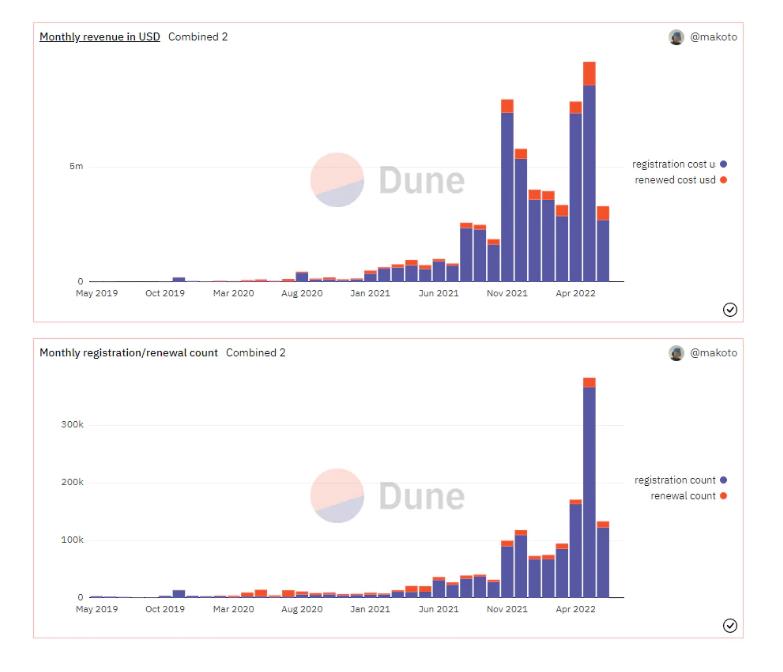
Task: Click the orange dot beside renewed cost usd
Action: pyautogui.click(x=723, y=179)
